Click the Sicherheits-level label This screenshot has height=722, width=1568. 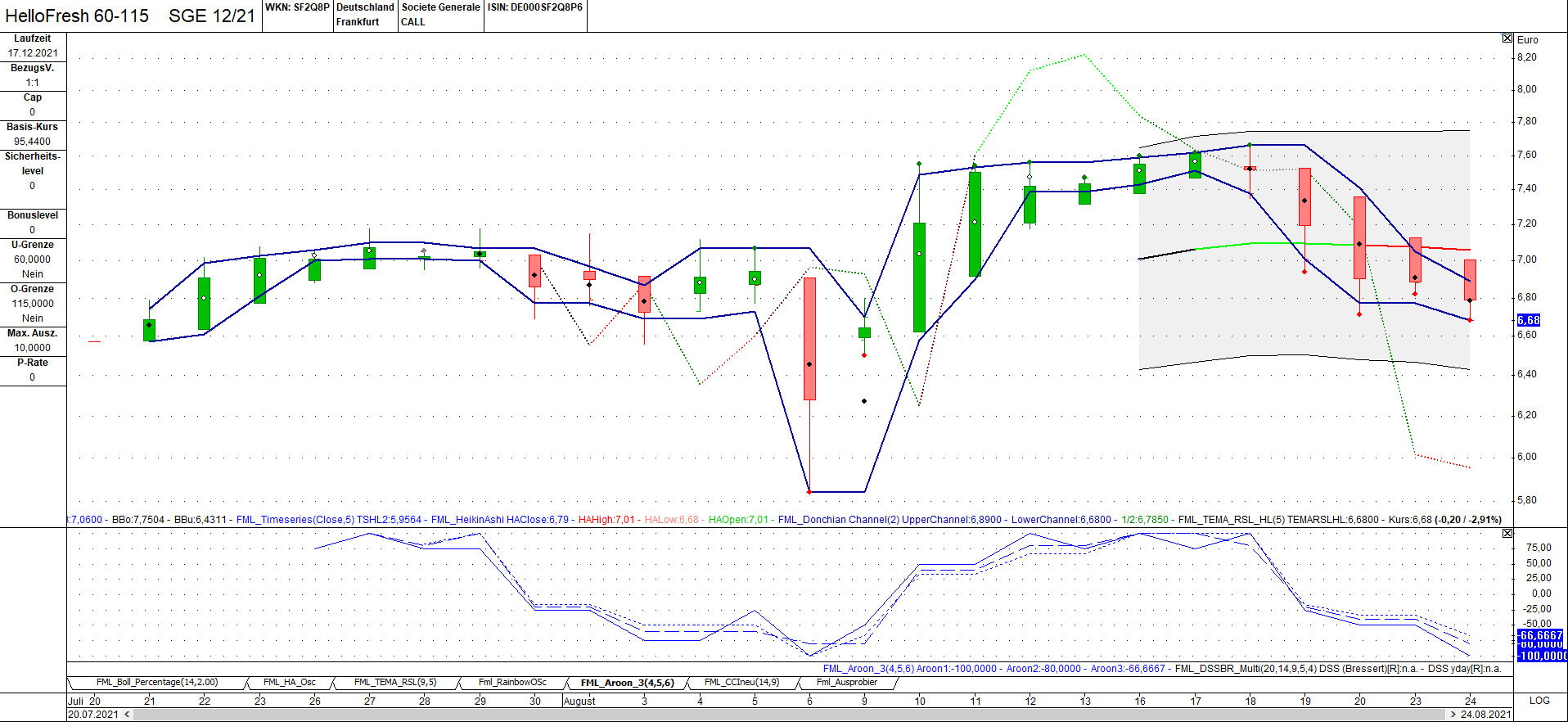coord(33,164)
